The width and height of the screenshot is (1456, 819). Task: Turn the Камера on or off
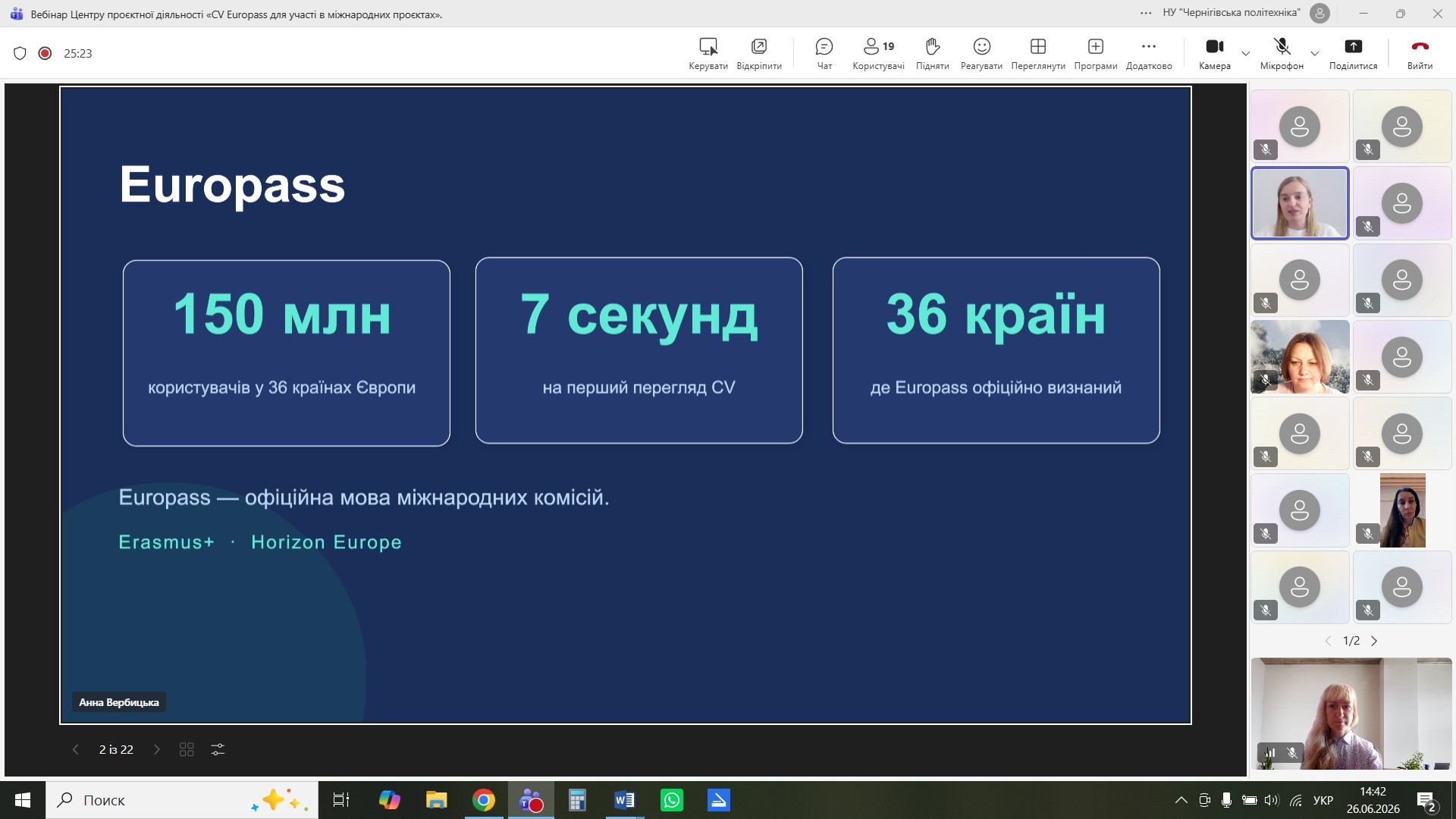coord(1215,54)
